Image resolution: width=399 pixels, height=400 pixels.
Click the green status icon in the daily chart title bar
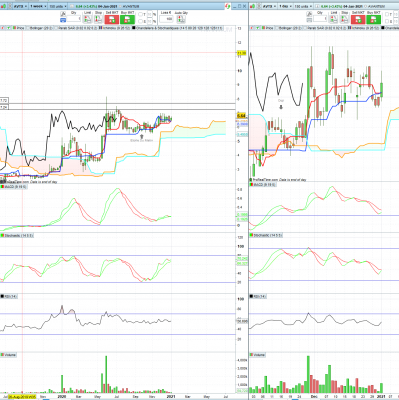[x=252, y=6]
